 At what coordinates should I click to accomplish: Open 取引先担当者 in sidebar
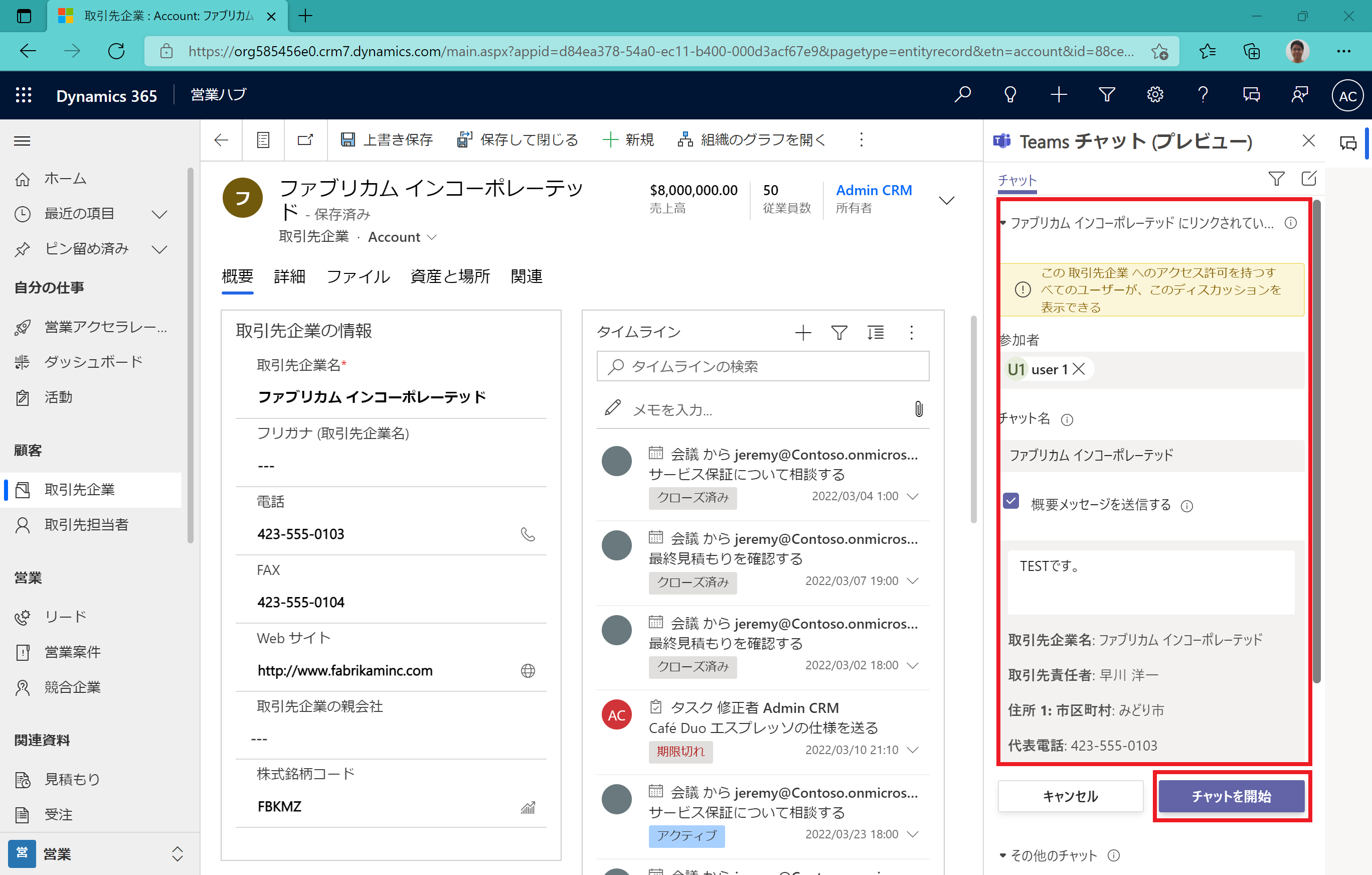[x=87, y=525]
